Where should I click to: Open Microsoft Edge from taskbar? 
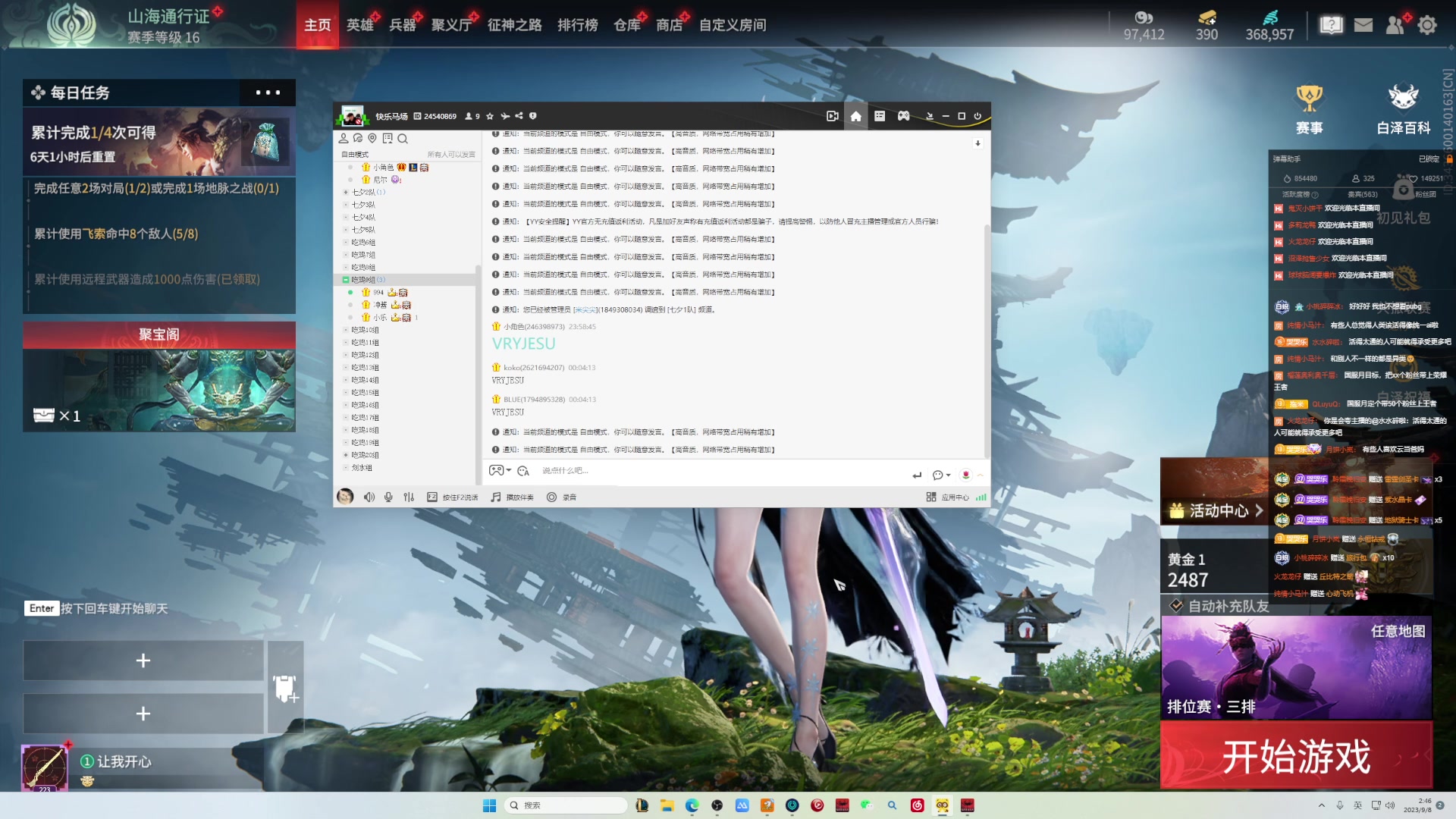[x=692, y=805]
